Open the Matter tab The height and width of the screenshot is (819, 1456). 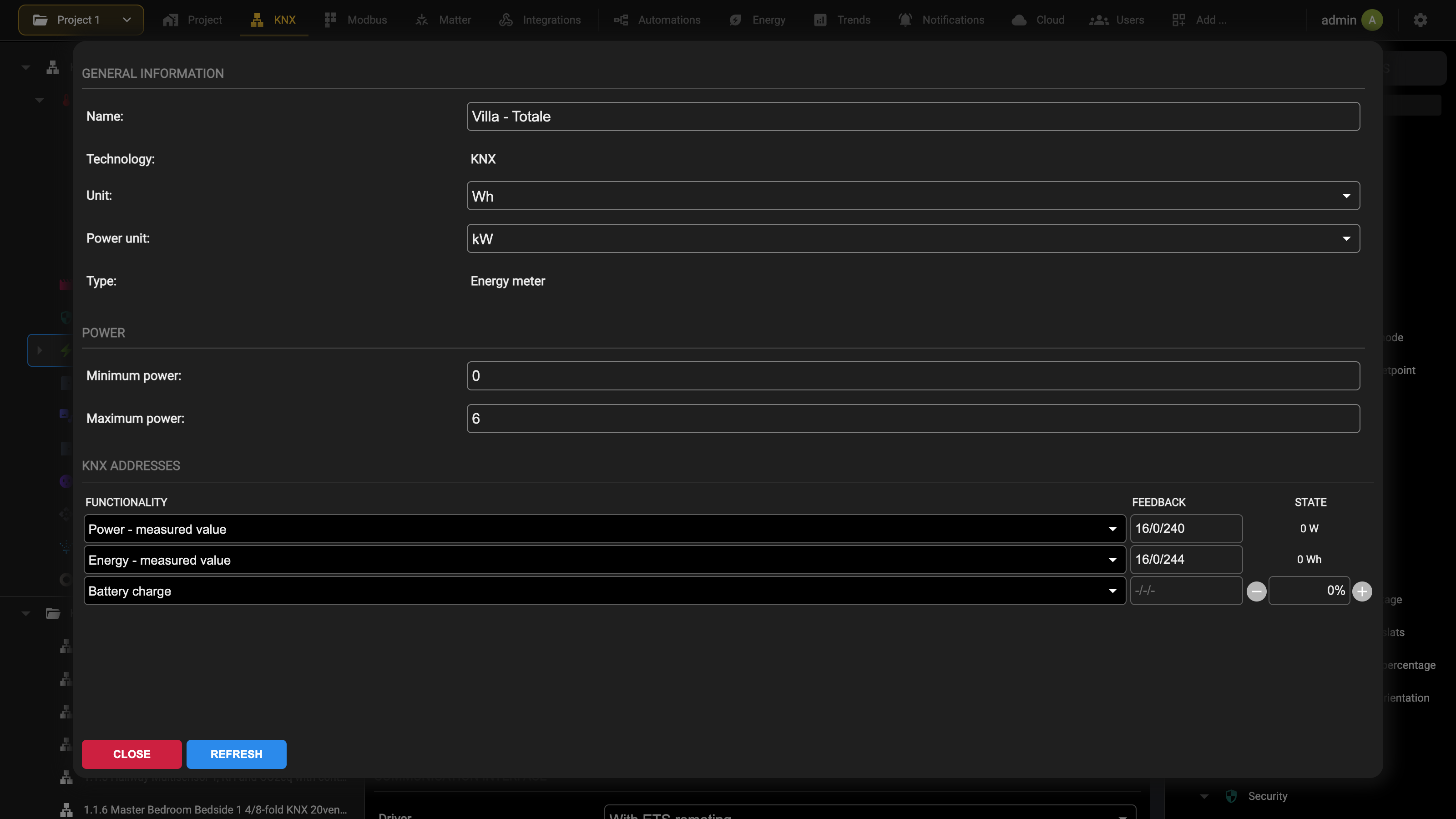(443, 20)
